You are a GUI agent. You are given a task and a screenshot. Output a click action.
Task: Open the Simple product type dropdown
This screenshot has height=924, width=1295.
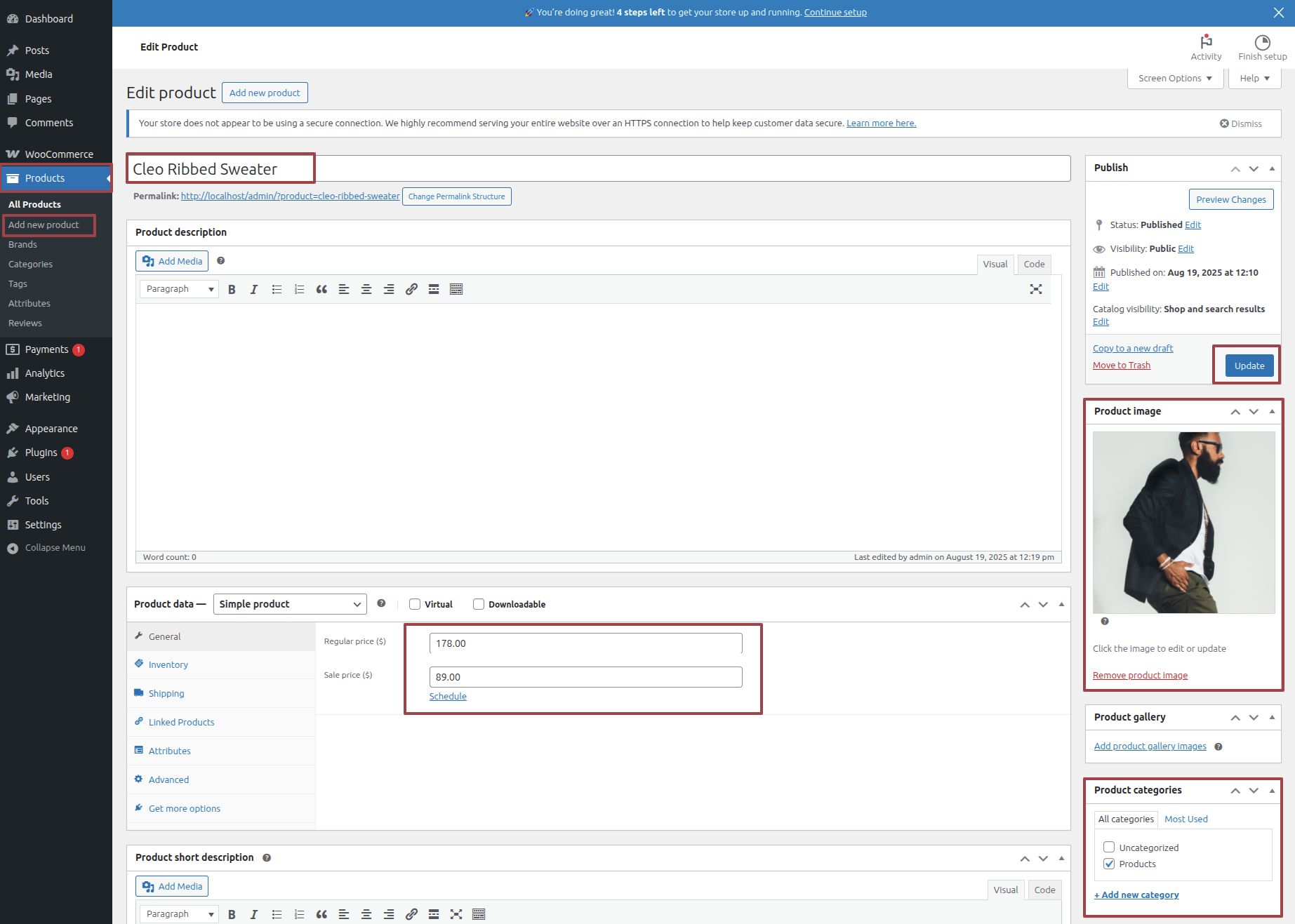point(290,604)
